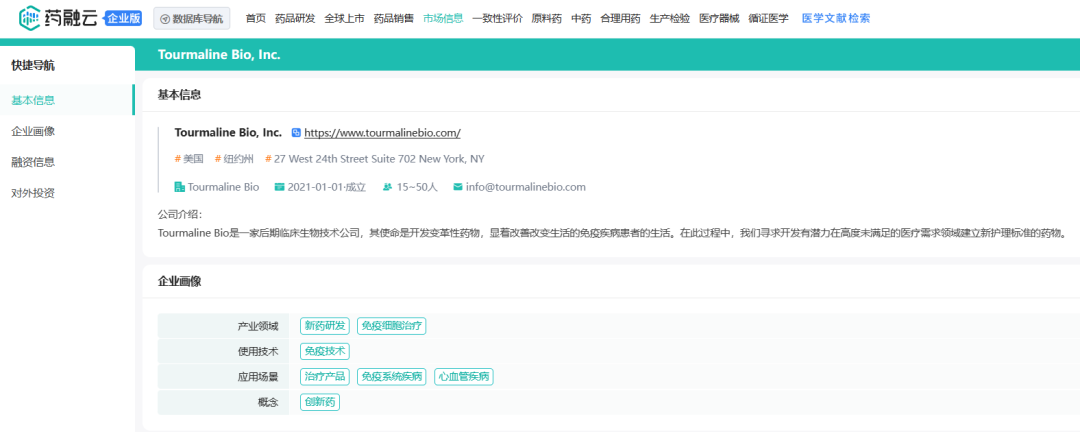Click the 美国 location tag
1080x432 pixels.
pos(189,159)
